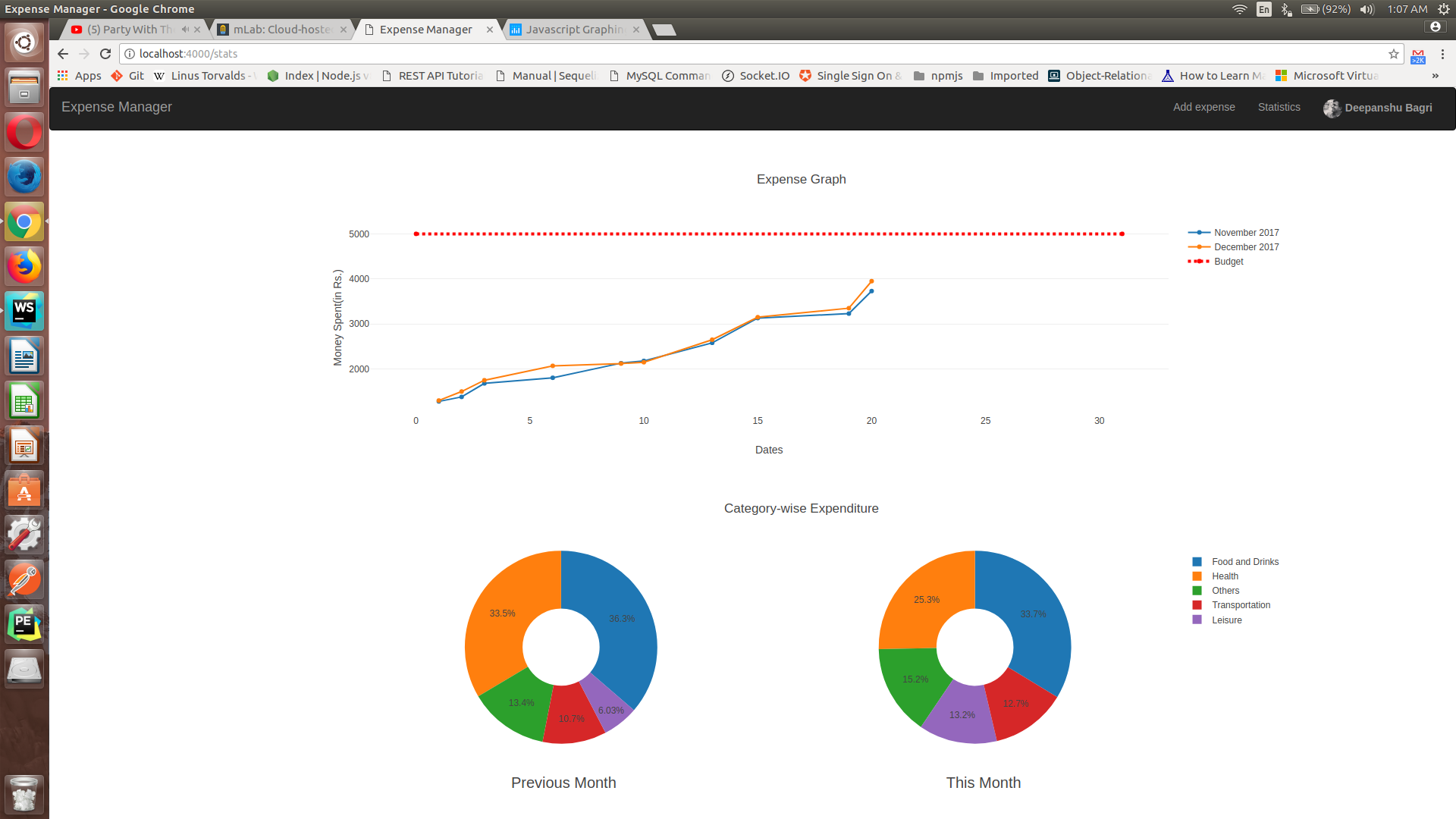This screenshot has width=1456, height=819.
Task: Click the browser back arrow
Action: [x=63, y=54]
